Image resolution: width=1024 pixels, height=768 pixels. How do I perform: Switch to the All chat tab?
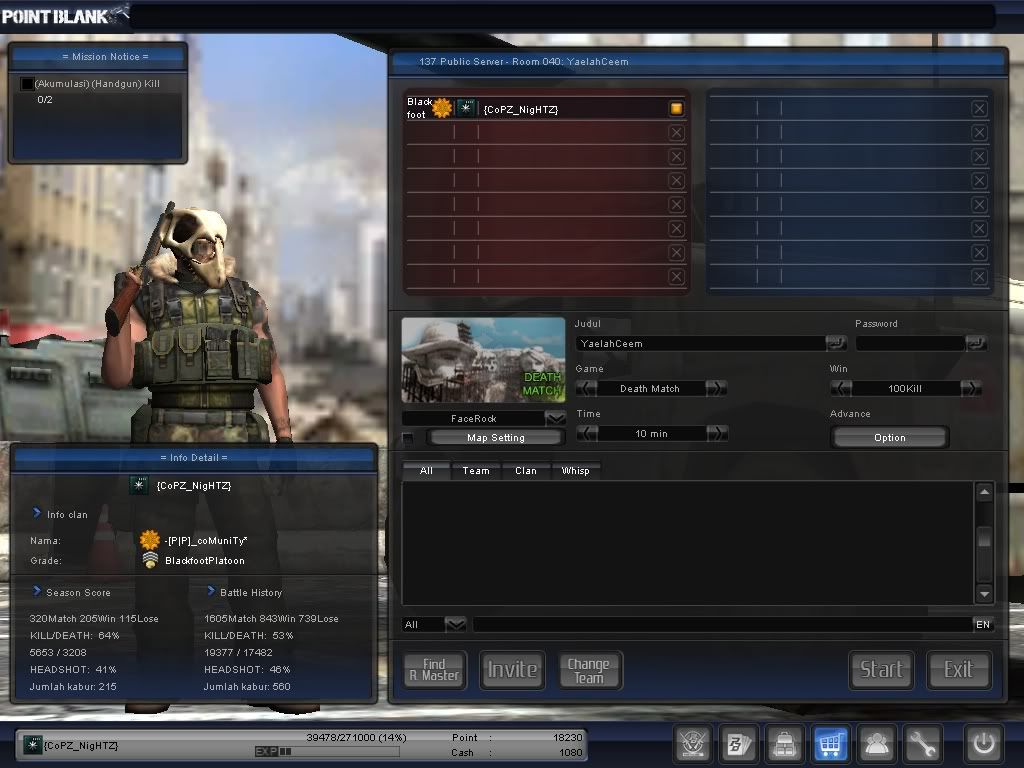426,470
